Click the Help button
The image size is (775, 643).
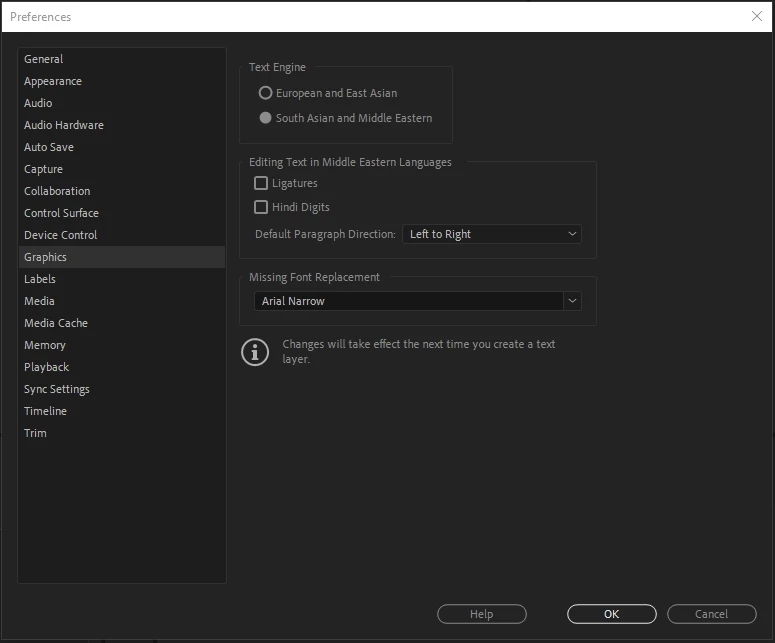(x=481, y=614)
